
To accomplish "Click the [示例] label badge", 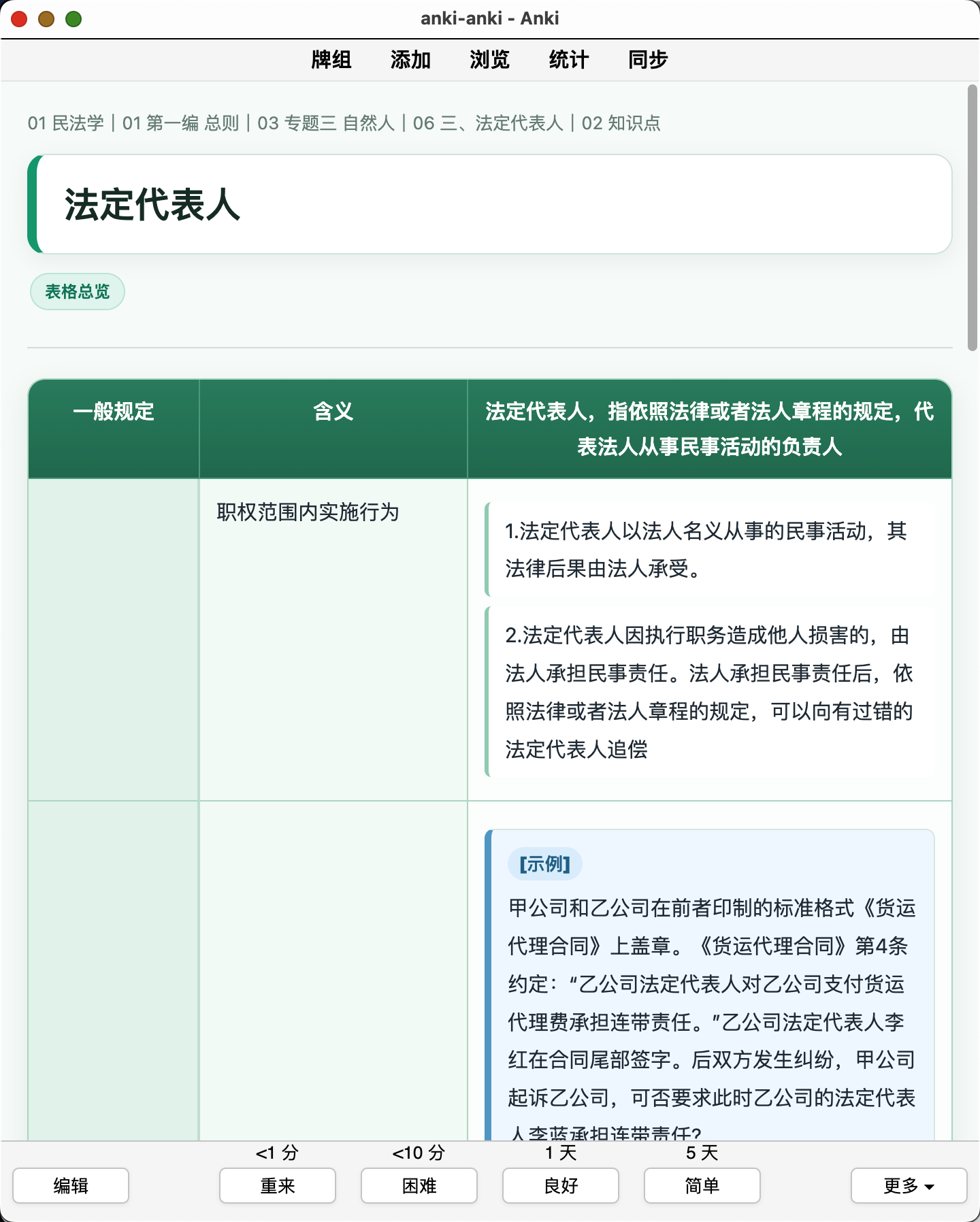I will [545, 864].
